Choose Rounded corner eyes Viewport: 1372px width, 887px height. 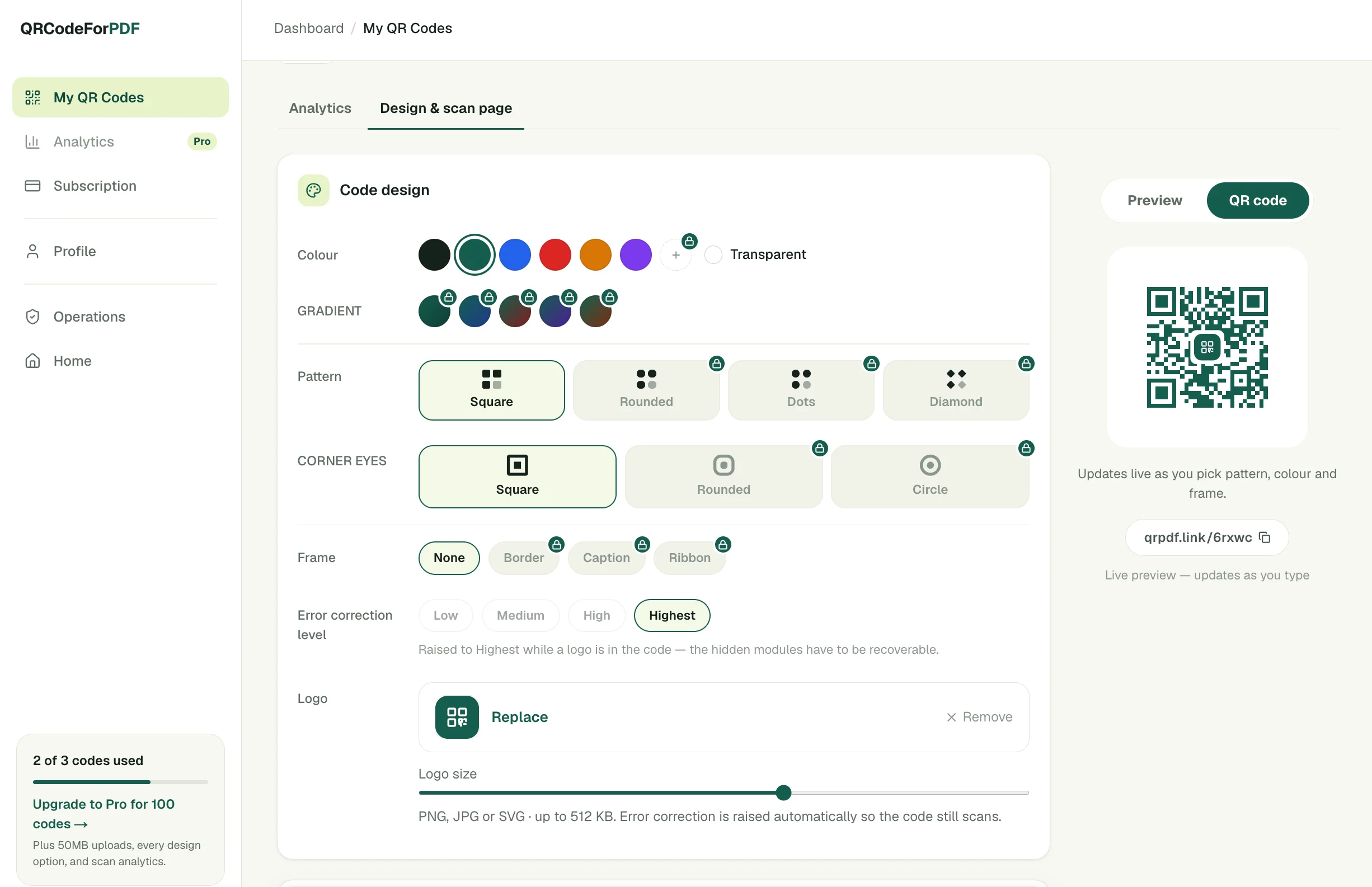click(723, 477)
